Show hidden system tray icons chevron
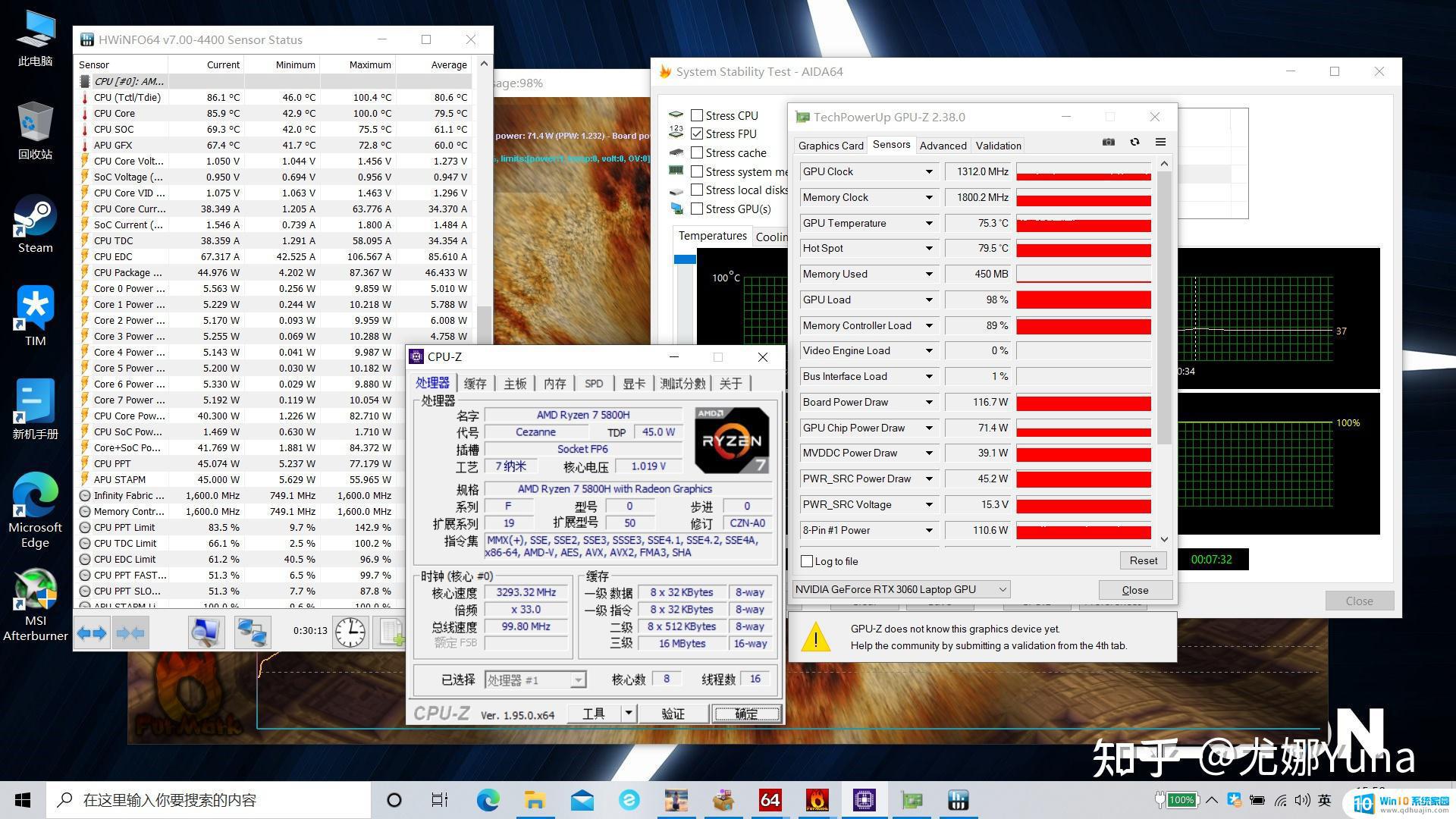This screenshot has height=819, width=1456. click(x=1212, y=800)
